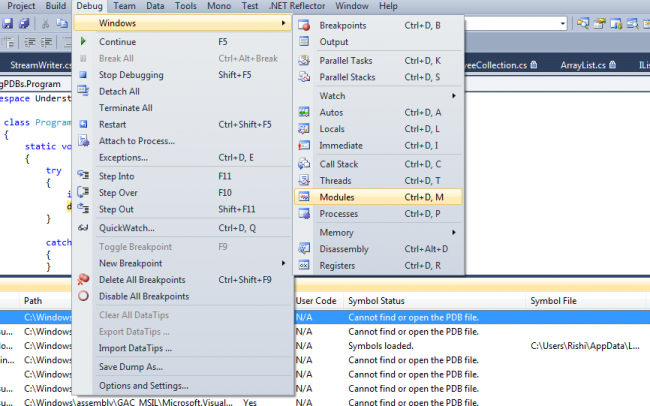Screen dimensions: 650x406
Task: Click the Copy toolbar icon
Action: [62, 23]
